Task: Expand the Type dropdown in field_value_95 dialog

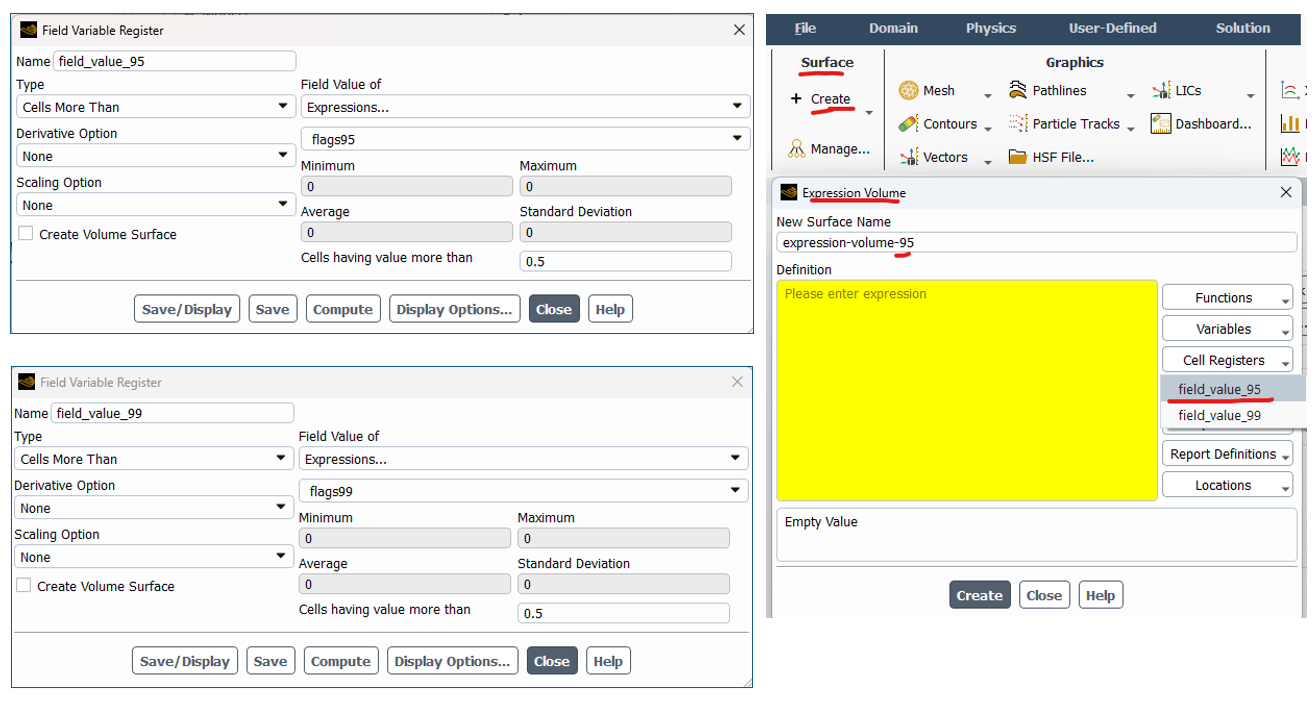Action: (155, 107)
